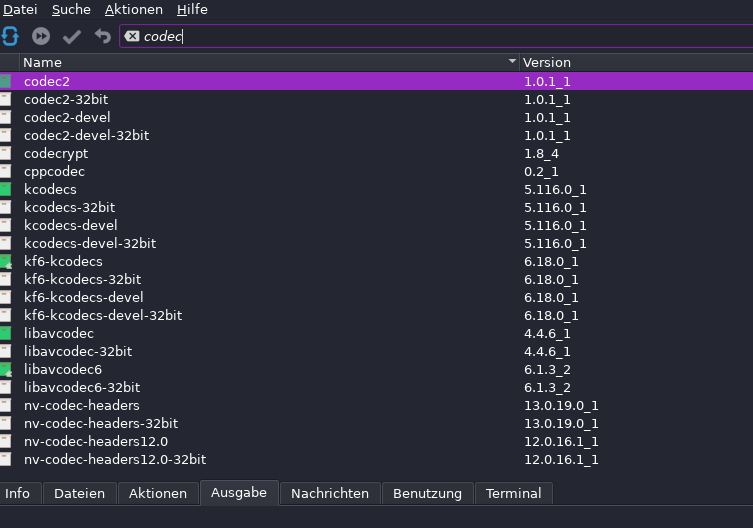The width and height of the screenshot is (753, 528).
Task: Open the Datei menu
Action: tap(20, 9)
